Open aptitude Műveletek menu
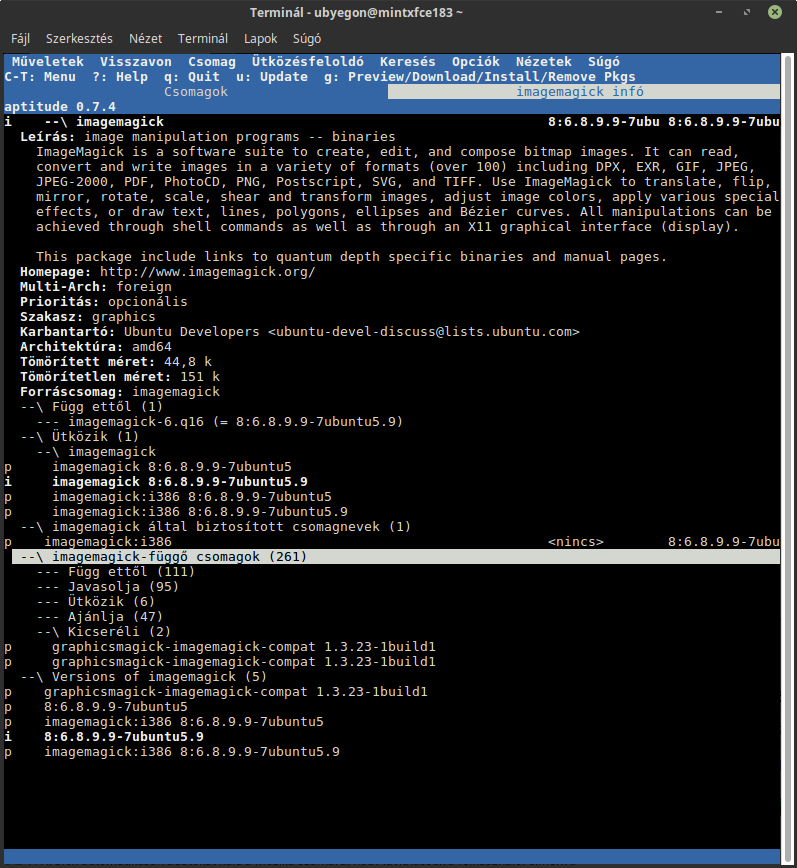 coord(48,61)
